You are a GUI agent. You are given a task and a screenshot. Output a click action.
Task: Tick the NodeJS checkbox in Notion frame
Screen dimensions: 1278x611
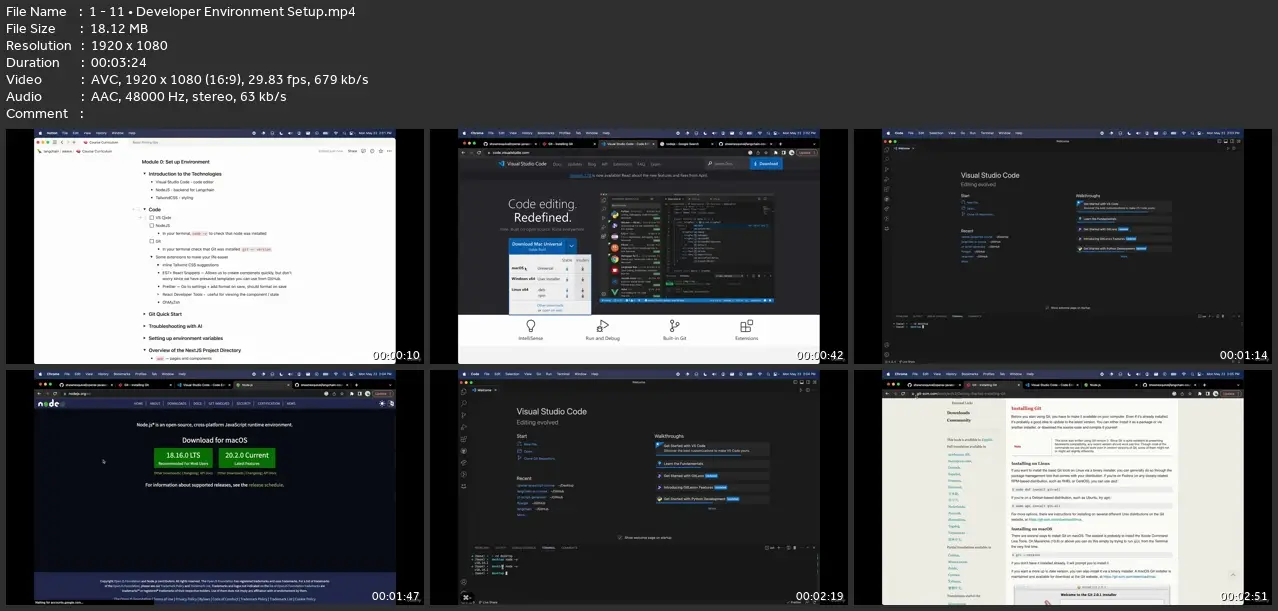151,225
